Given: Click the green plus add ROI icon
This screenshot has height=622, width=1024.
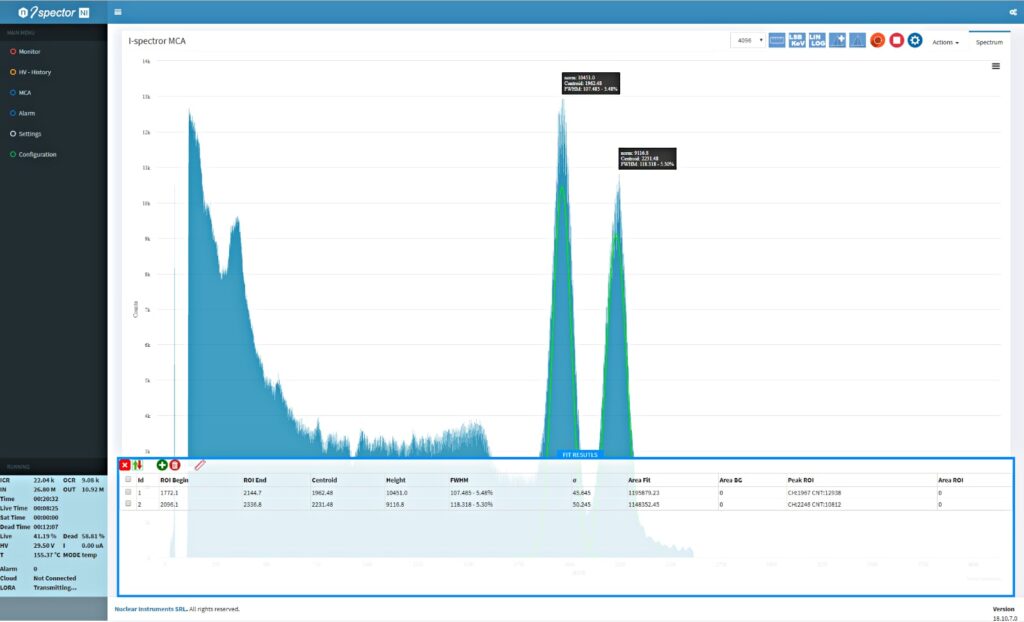Looking at the screenshot, I should tap(162, 465).
